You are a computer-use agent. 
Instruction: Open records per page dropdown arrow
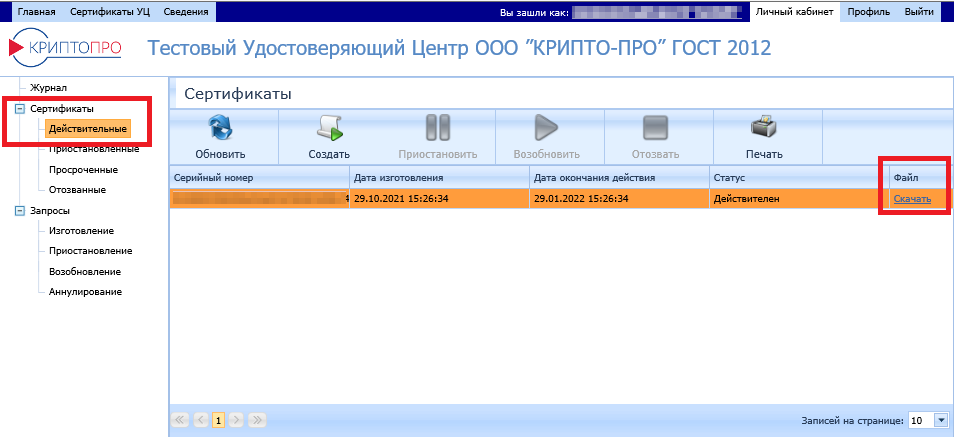[x=941, y=420]
